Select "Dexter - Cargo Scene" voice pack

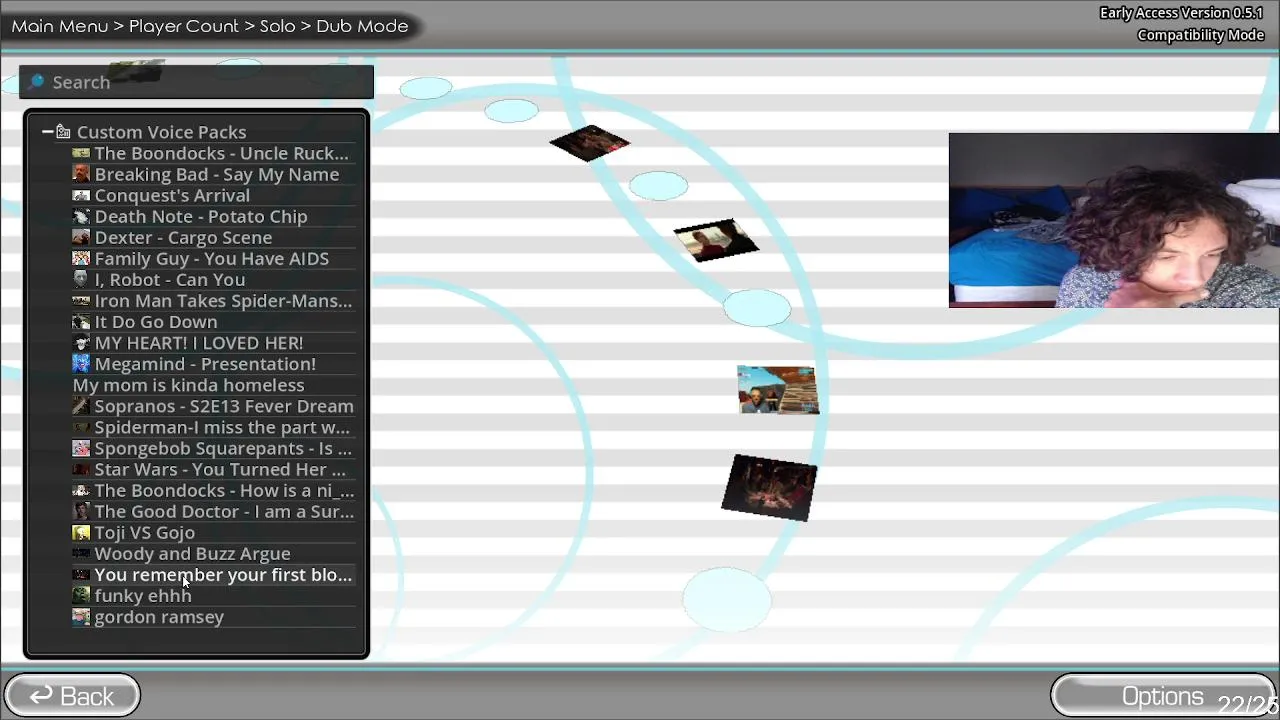(x=214, y=237)
